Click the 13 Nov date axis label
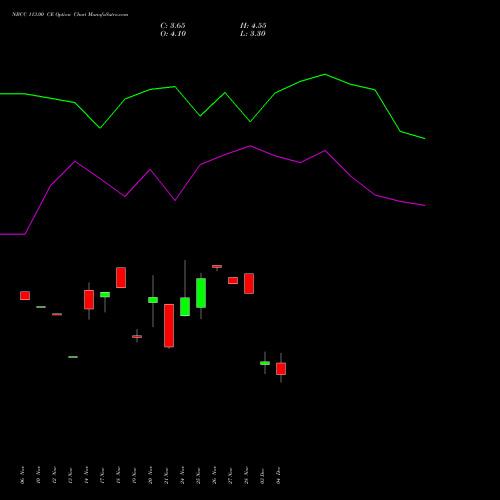Image resolution: width=500 pixels, height=500 pixels. [70, 475]
